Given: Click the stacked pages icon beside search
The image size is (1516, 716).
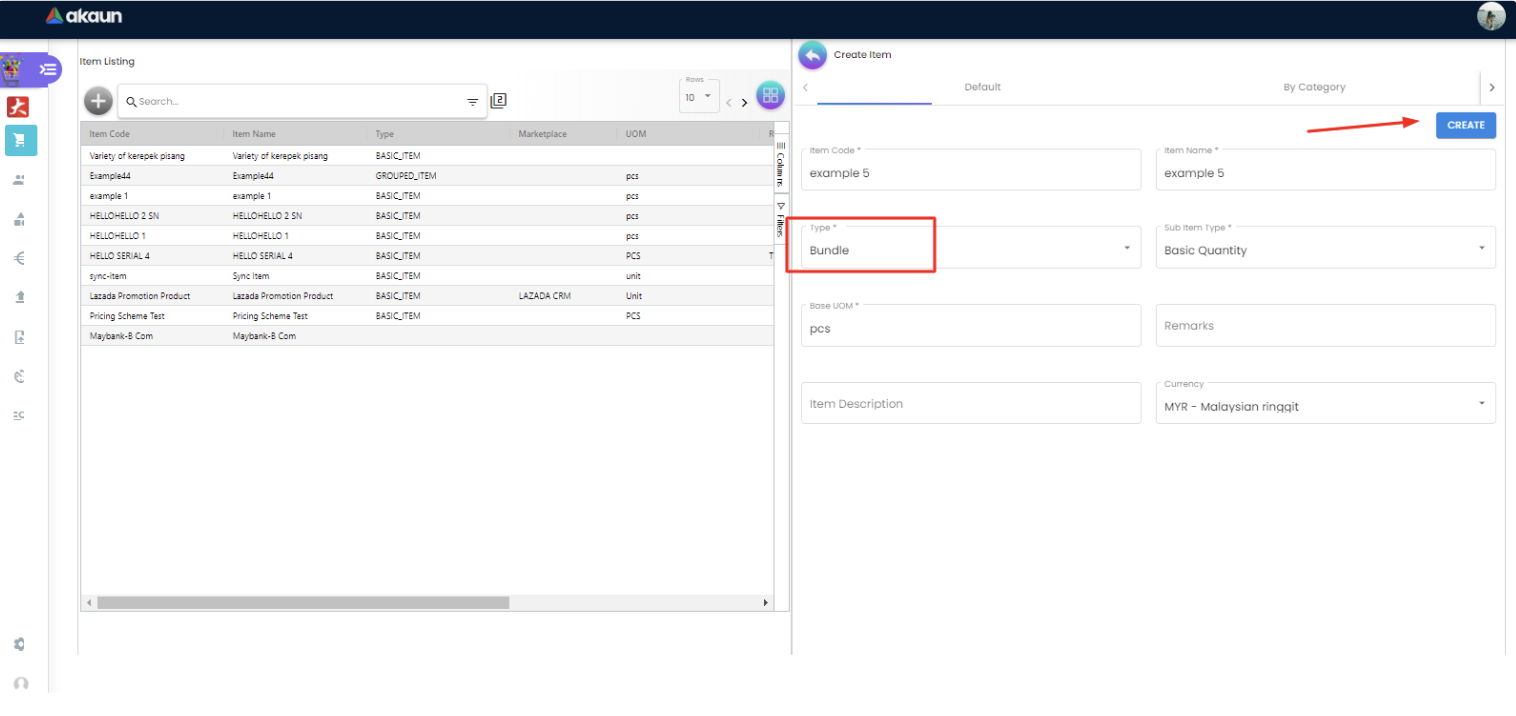Looking at the screenshot, I should pos(498,100).
